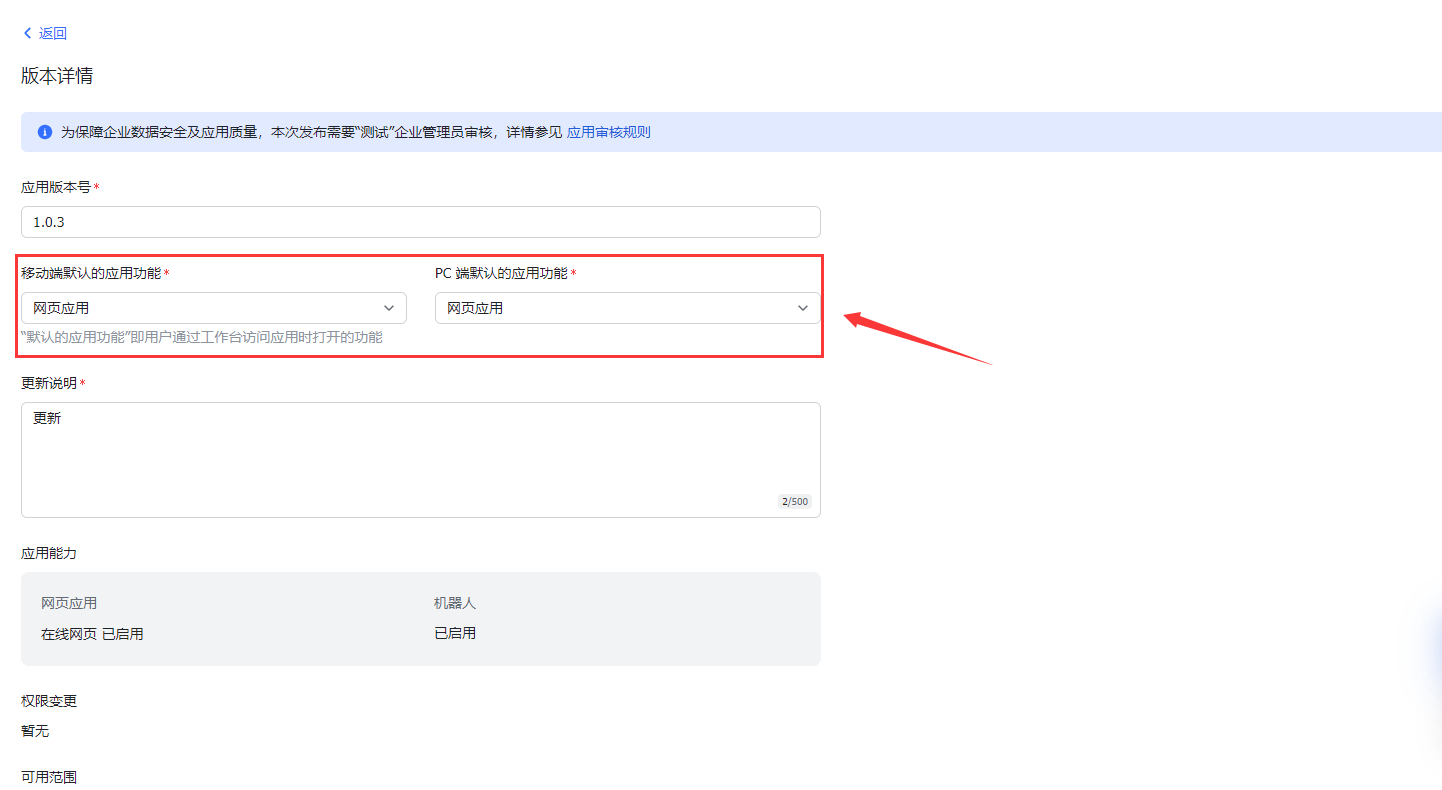Click the chevron in the mobile dropdown

tap(389, 308)
